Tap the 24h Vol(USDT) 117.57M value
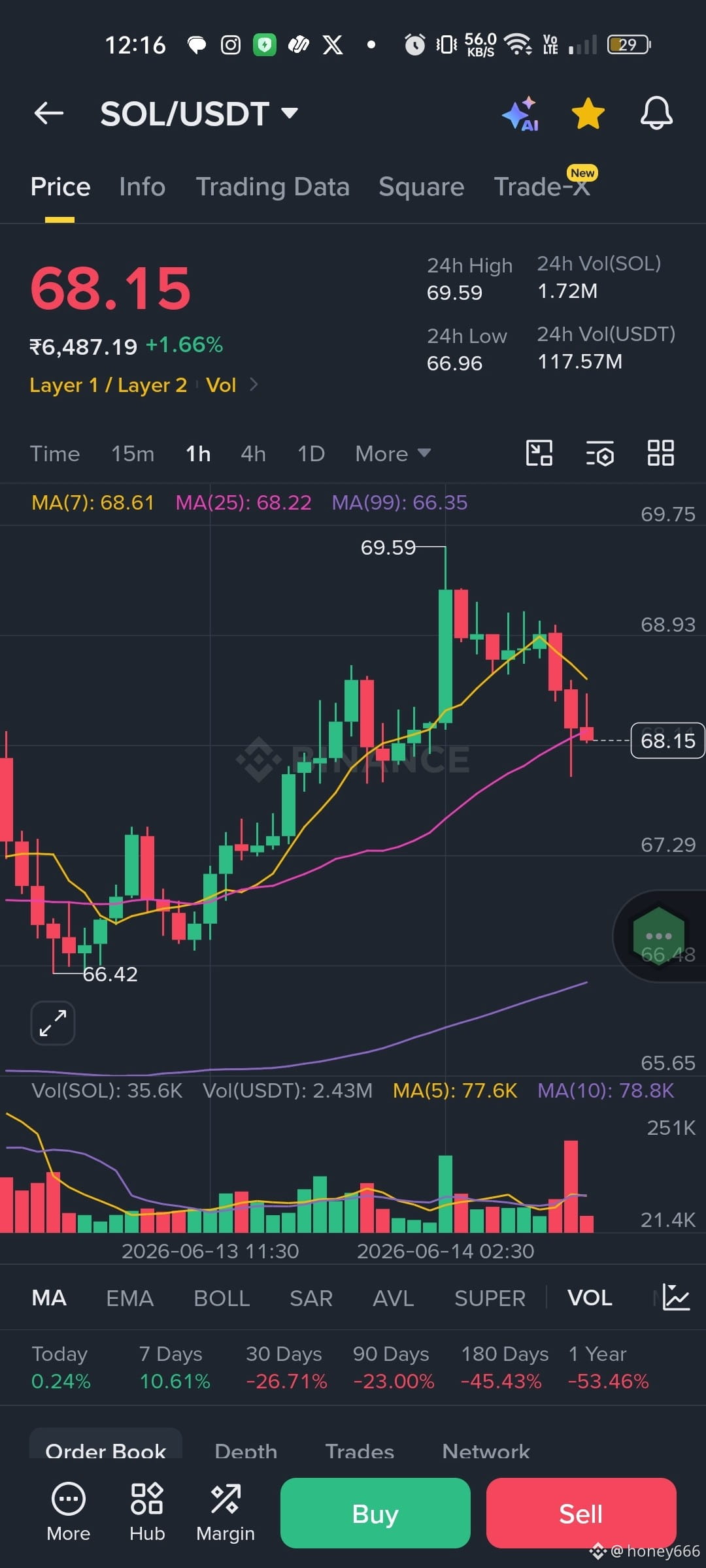 580,361
